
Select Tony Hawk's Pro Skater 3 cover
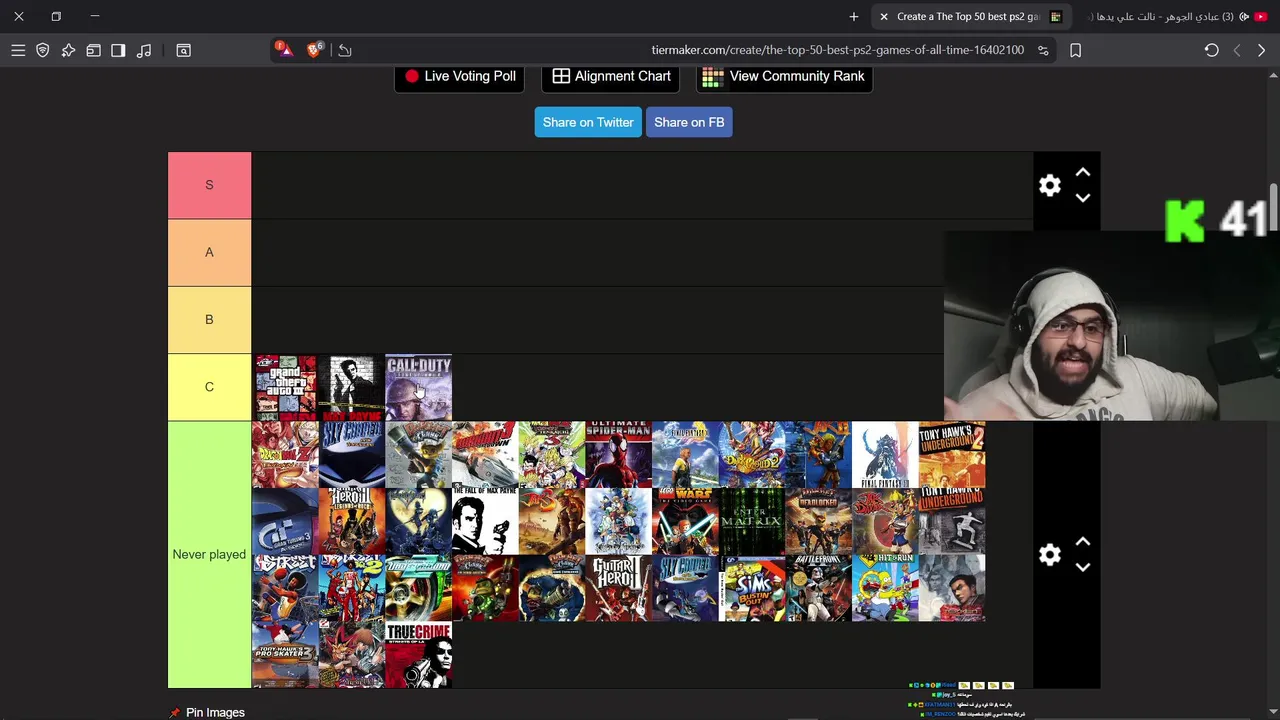coord(285,655)
